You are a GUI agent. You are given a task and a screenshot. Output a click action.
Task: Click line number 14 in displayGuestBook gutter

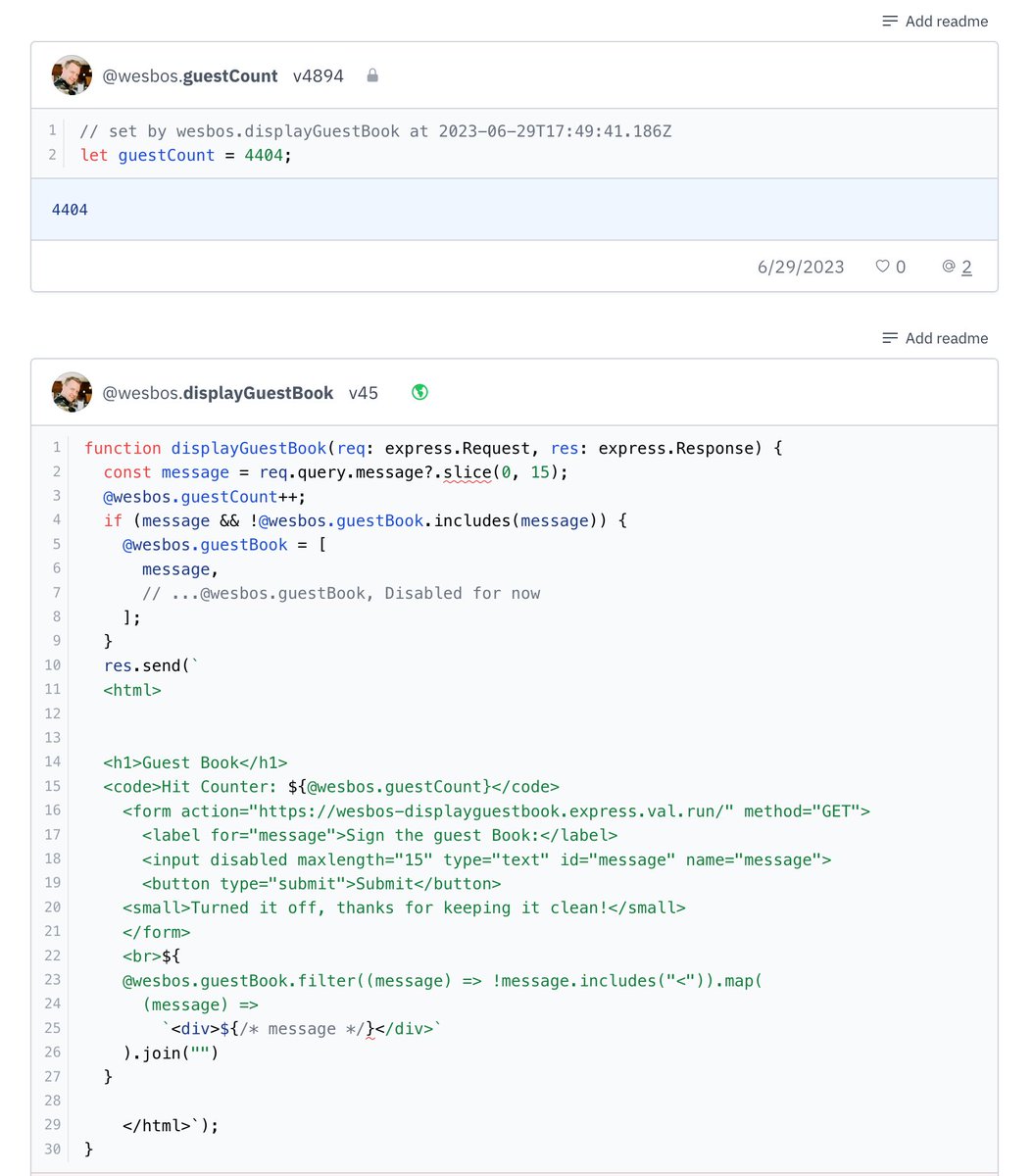coord(52,761)
